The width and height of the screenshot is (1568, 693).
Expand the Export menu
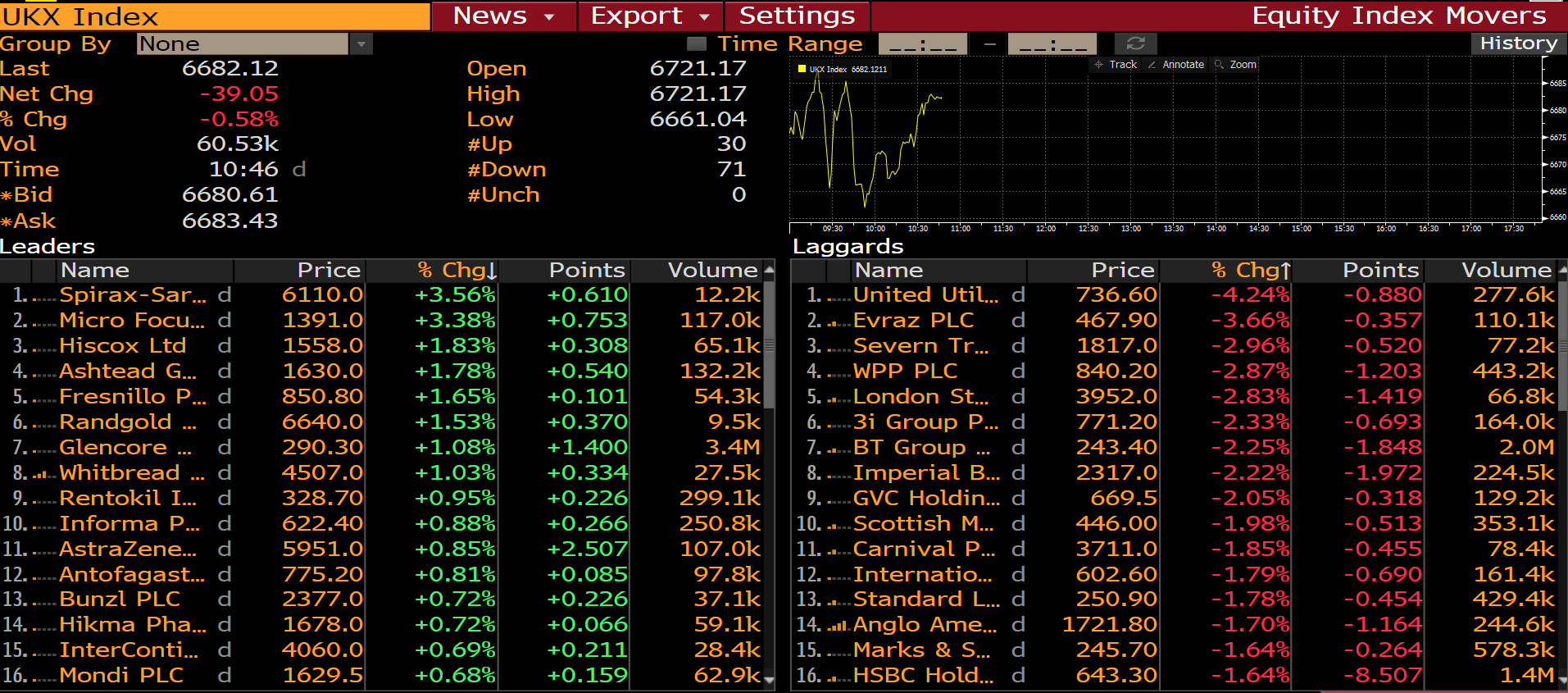tap(650, 16)
